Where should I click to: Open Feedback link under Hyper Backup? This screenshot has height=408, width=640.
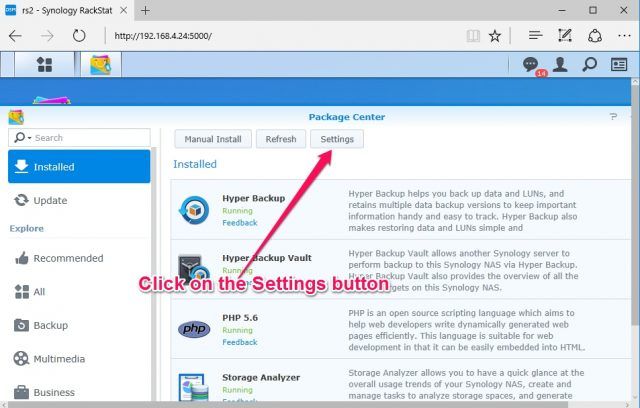[x=240, y=223]
